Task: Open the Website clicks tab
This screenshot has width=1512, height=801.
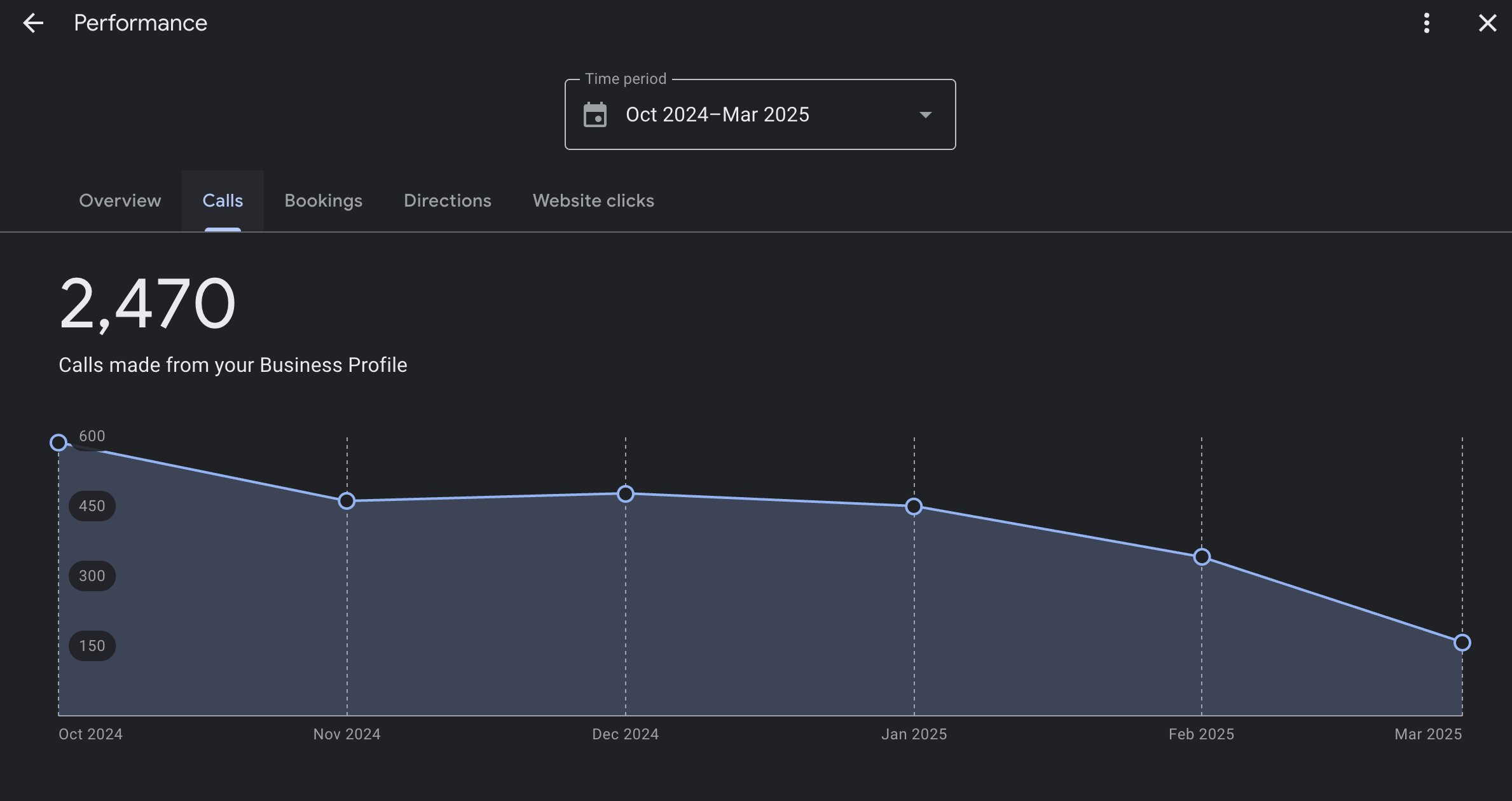Action: [593, 201]
